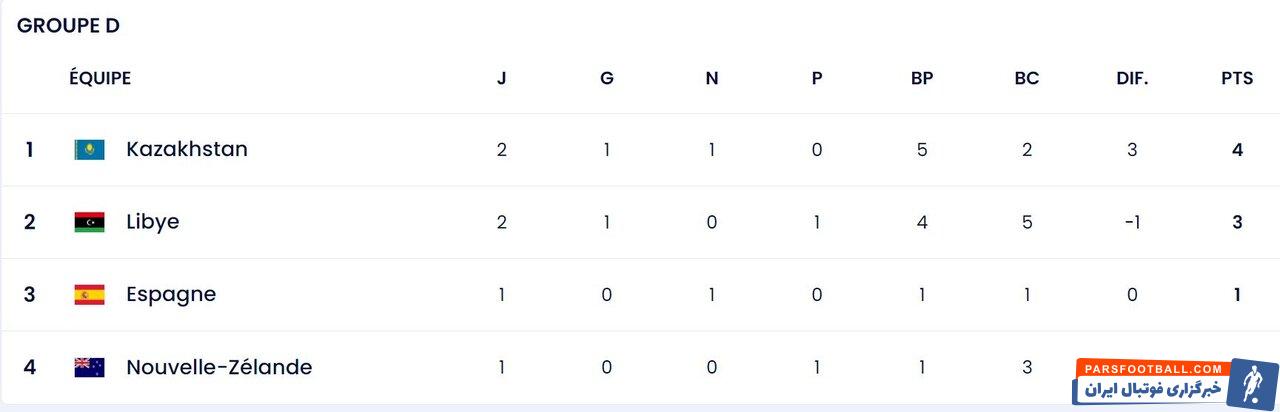
Task: Open the Kazakhstan team link
Action: point(186,149)
